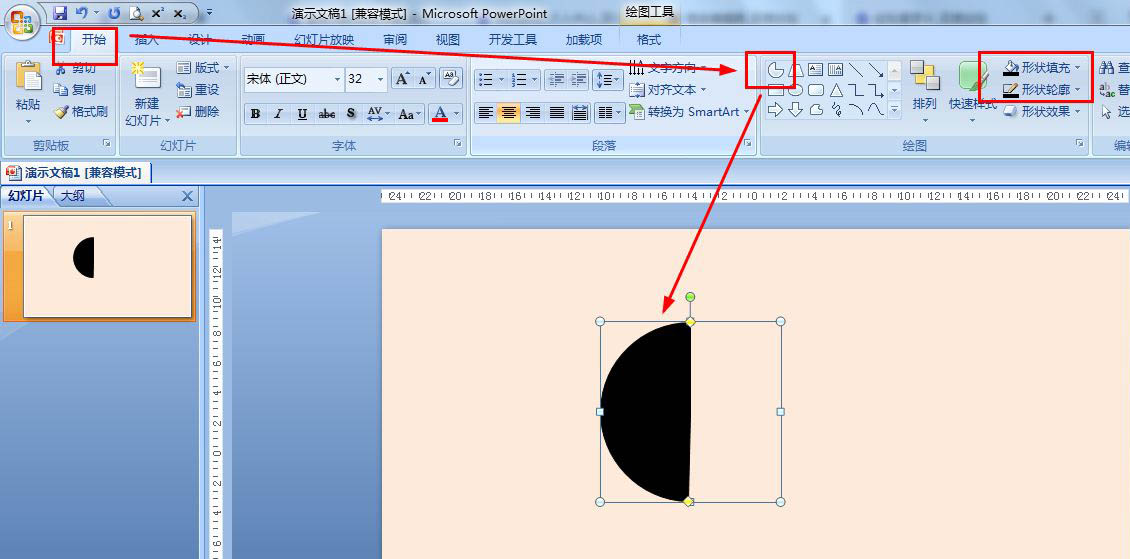
Task: Toggle center text alignment
Action: 509,112
